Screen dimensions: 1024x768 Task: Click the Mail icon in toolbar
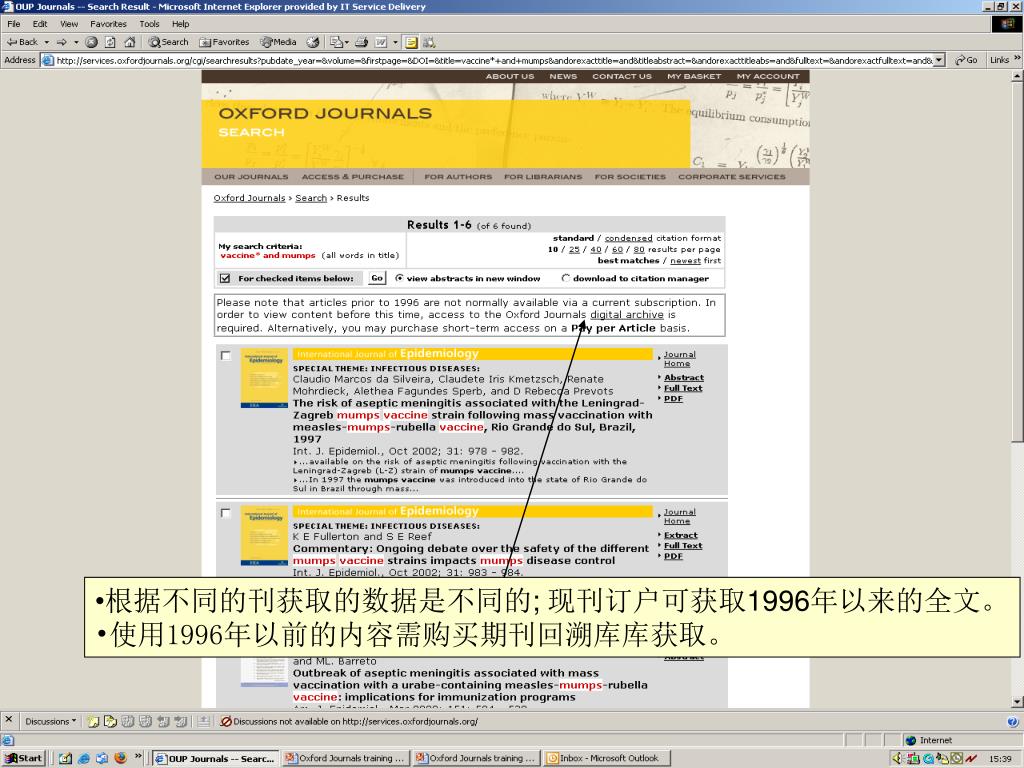[x=336, y=42]
